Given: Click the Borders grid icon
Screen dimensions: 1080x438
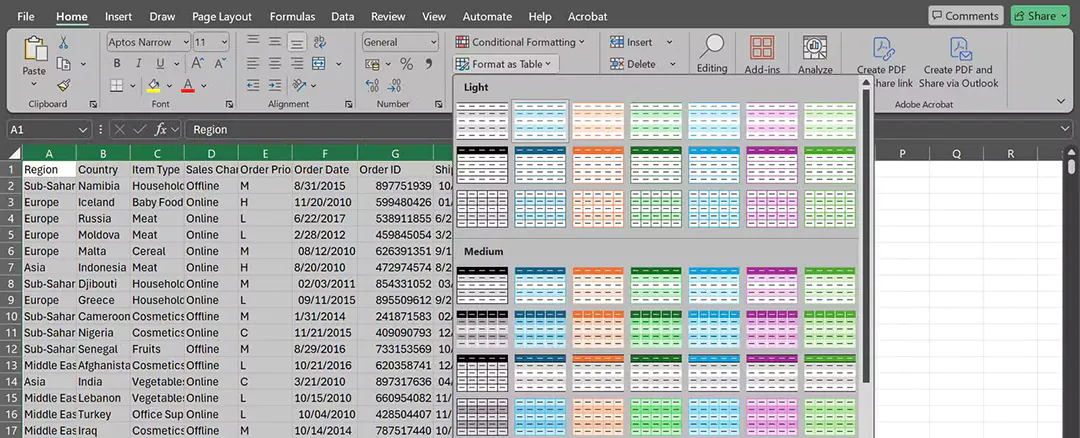Looking at the screenshot, I should 117,85.
